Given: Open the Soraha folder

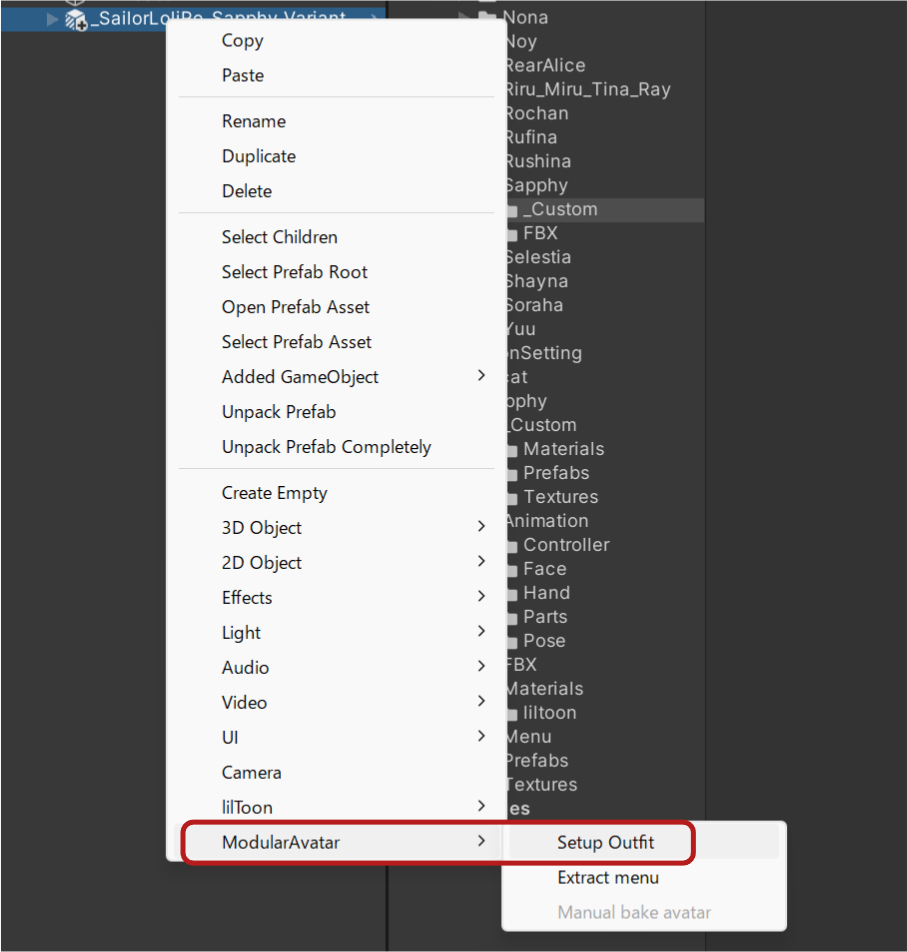Looking at the screenshot, I should [534, 305].
